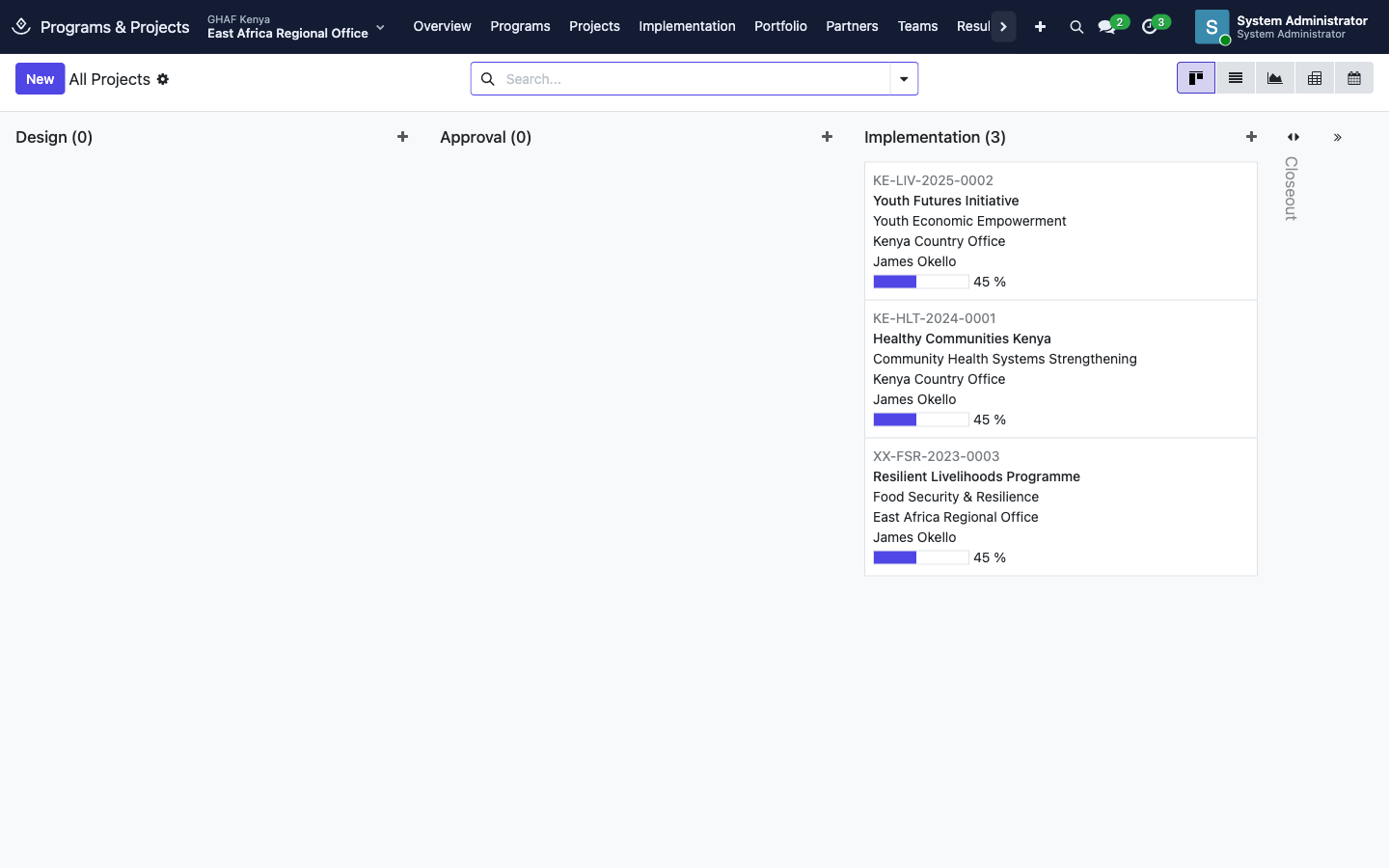The image size is (1389, 868).
Task: Open the Teams menu
Action: (917, 27)
